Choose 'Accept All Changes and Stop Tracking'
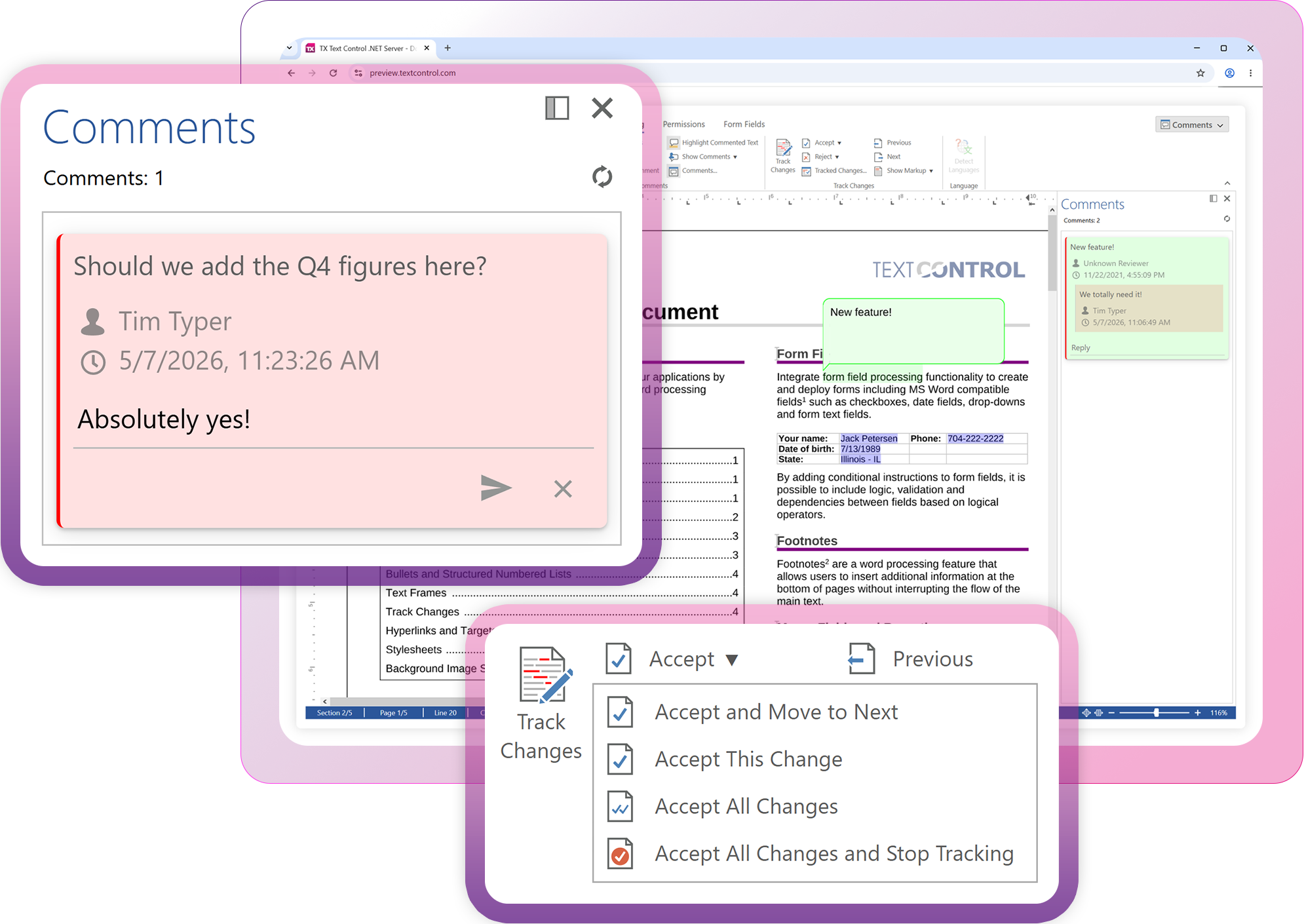Image resolution: width=1304 pixels, height=924 pixels. coord(815,854)
